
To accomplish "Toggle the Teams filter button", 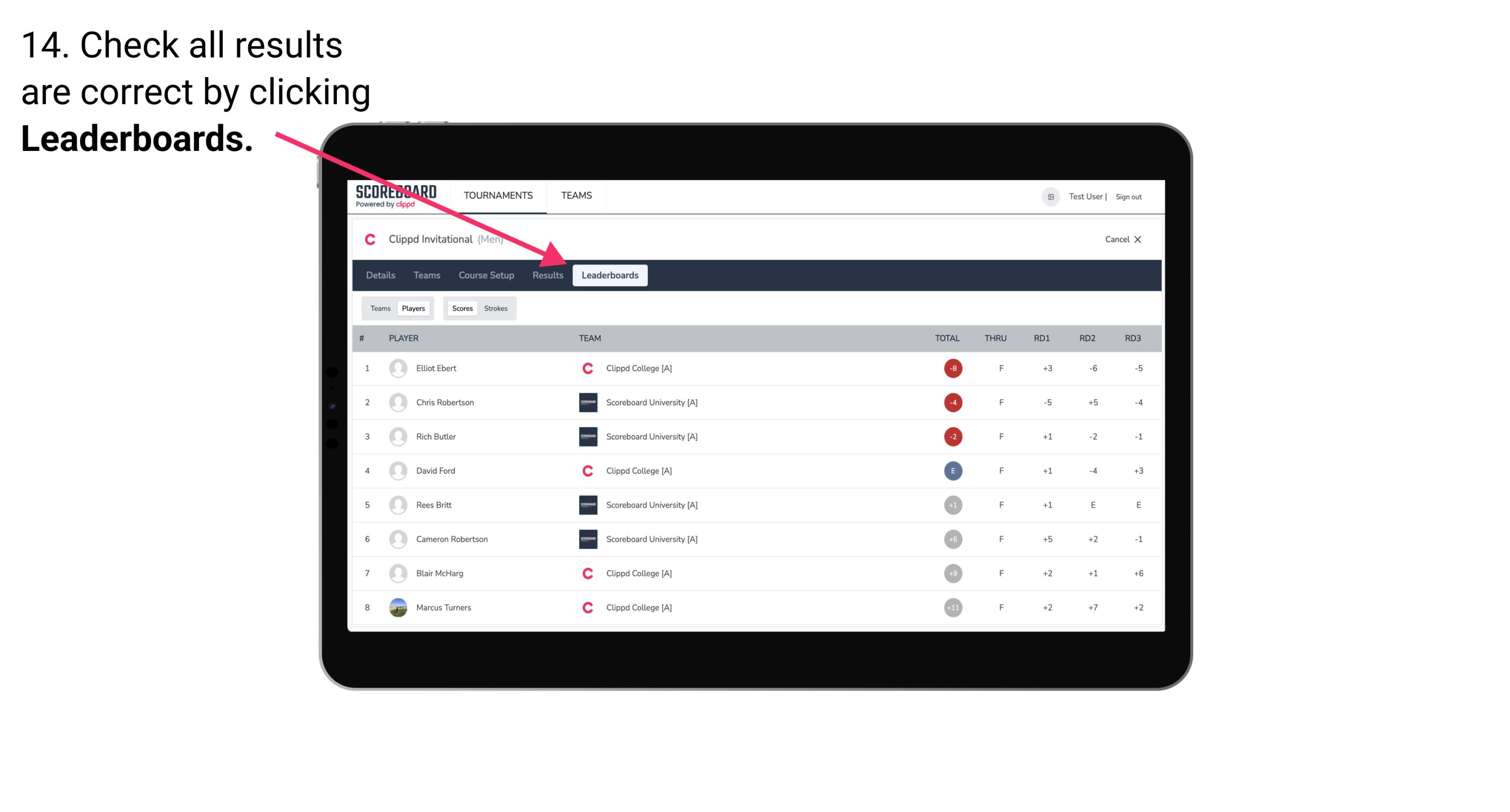I will point(380,308).
